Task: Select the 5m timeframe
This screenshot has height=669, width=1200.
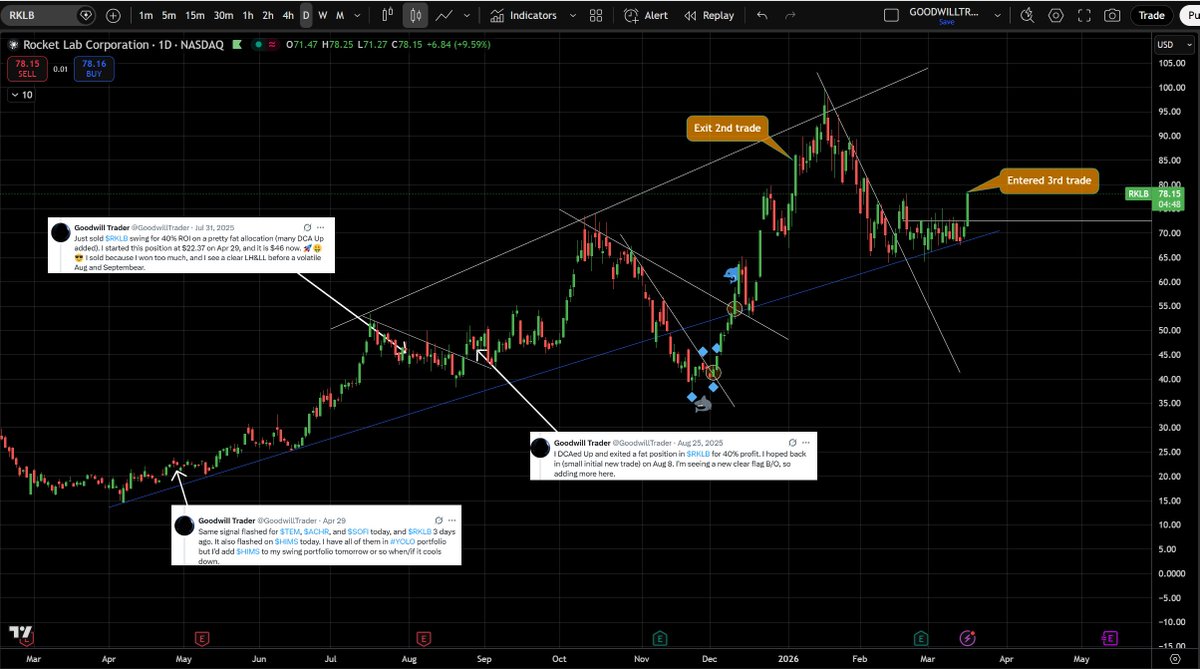Action: click(x=169, y=15)
